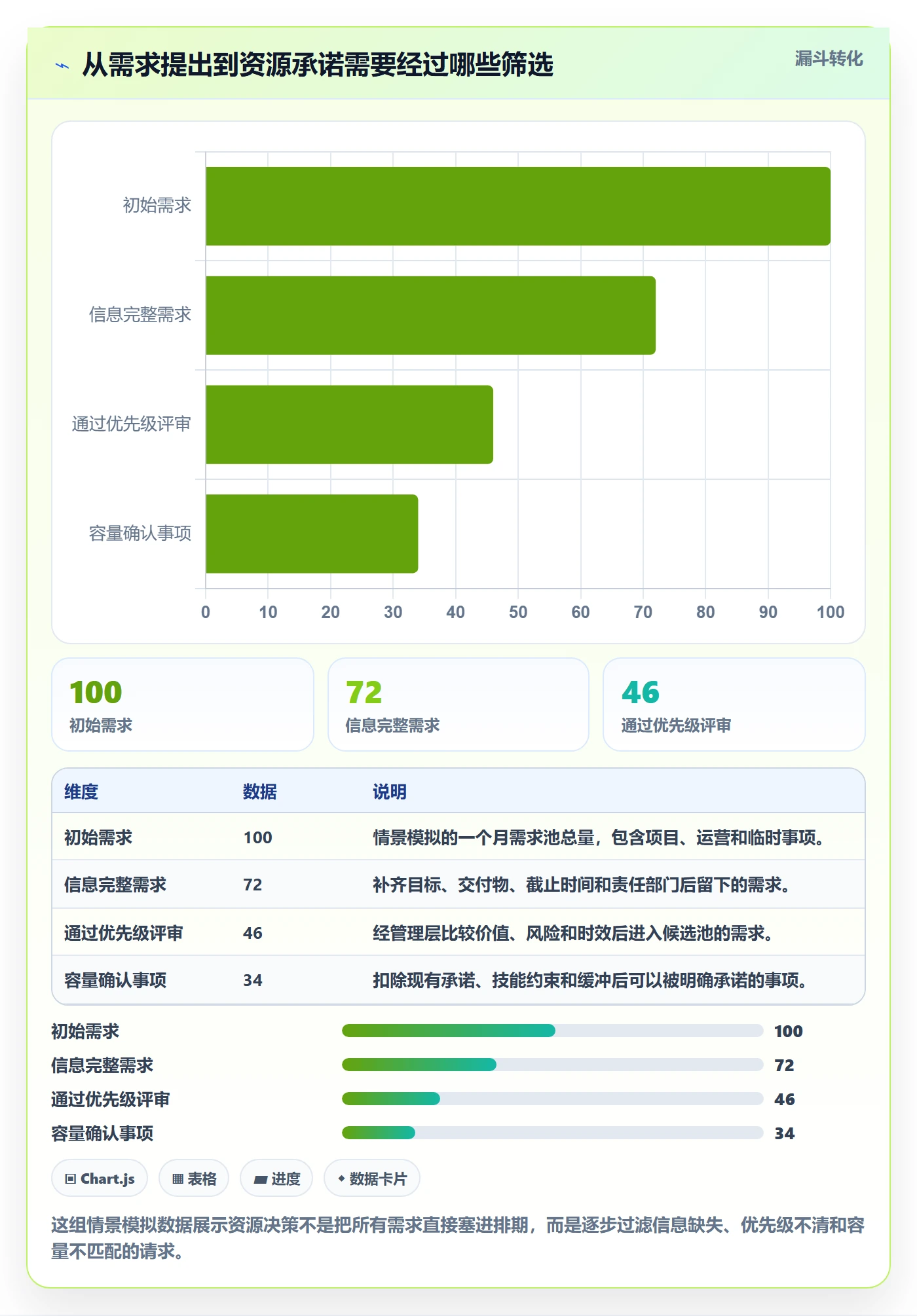Click the description starting 经管理层比较价值
Viewport: 917px width, 1316px height.
click(573, 933)
